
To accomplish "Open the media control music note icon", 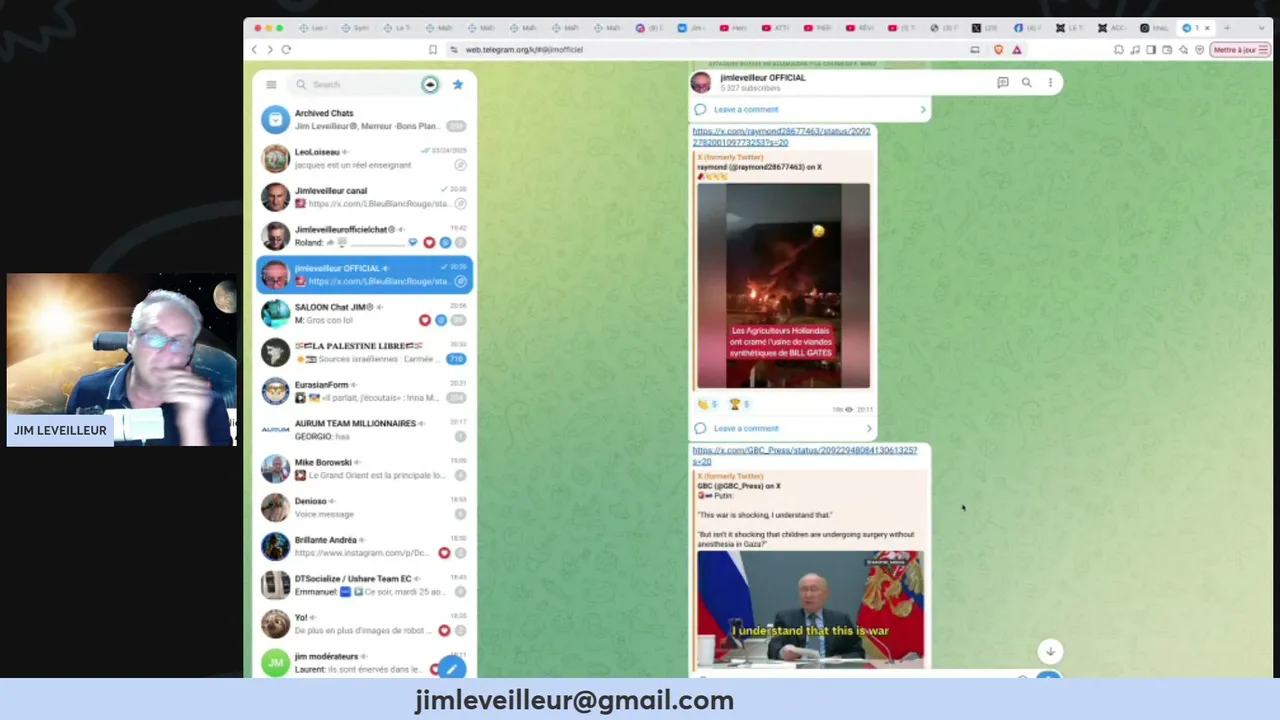I will pyautogui.click(x=1135, y=50).
